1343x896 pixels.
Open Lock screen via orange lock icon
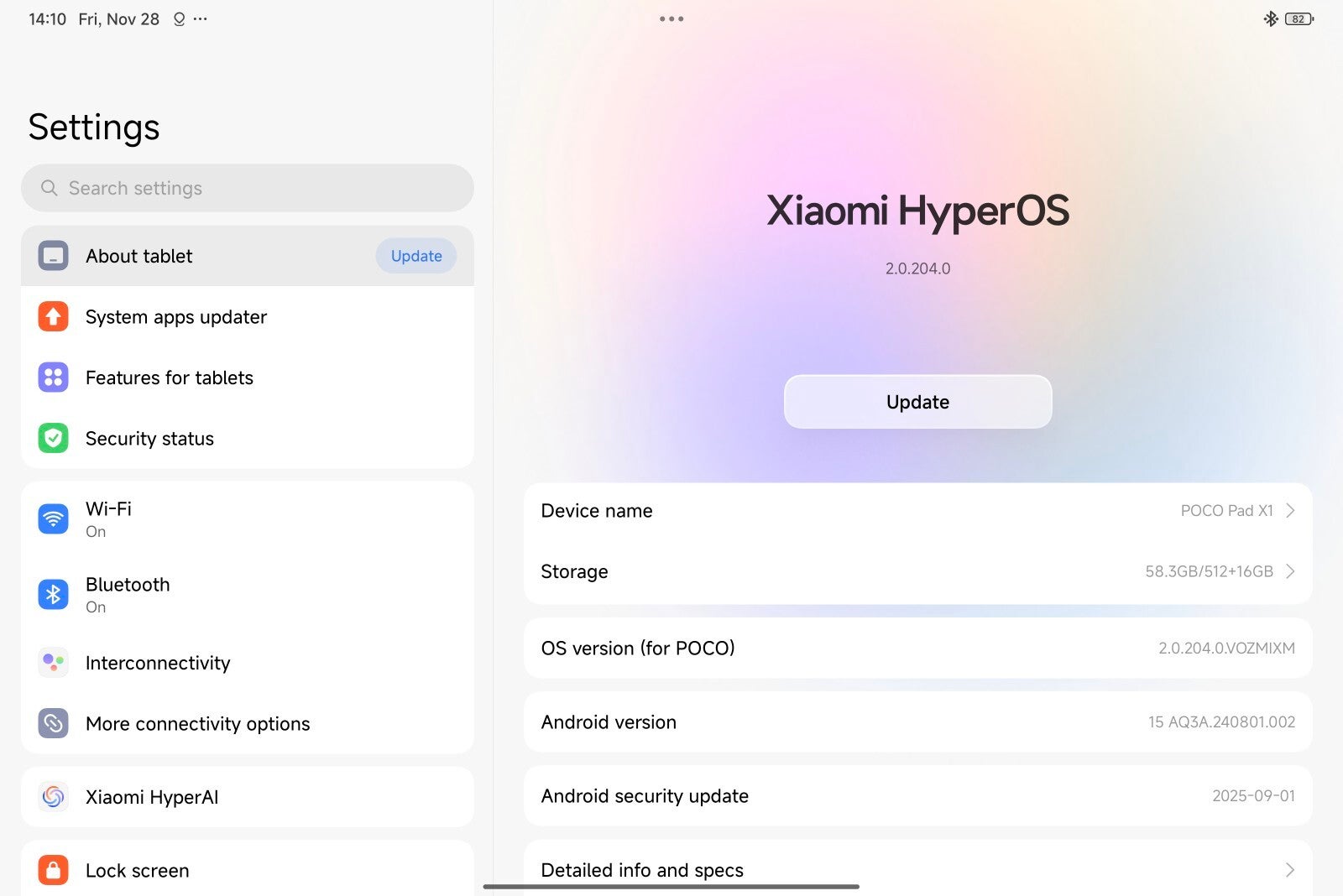click(x=53, y=870)
